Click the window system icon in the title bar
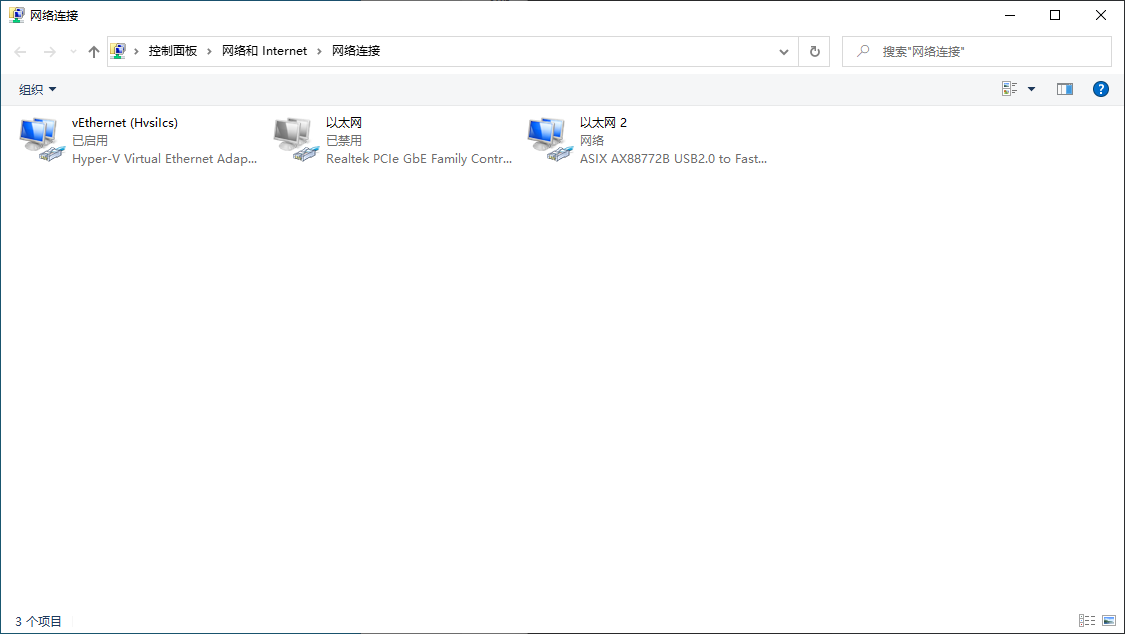This screenshot has width=1125, height=634. coord(15,14)
